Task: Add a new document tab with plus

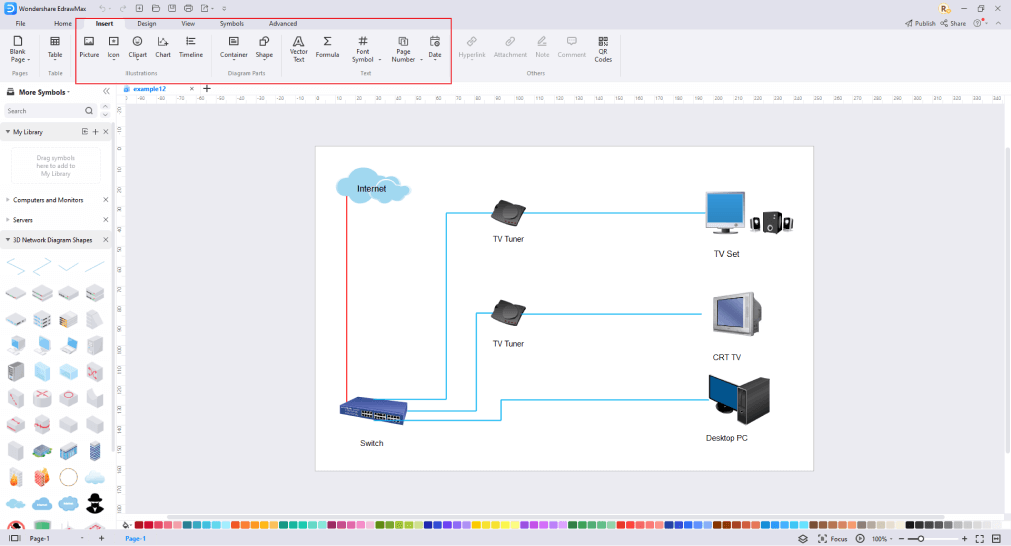Action: click(x=207, y=89)
